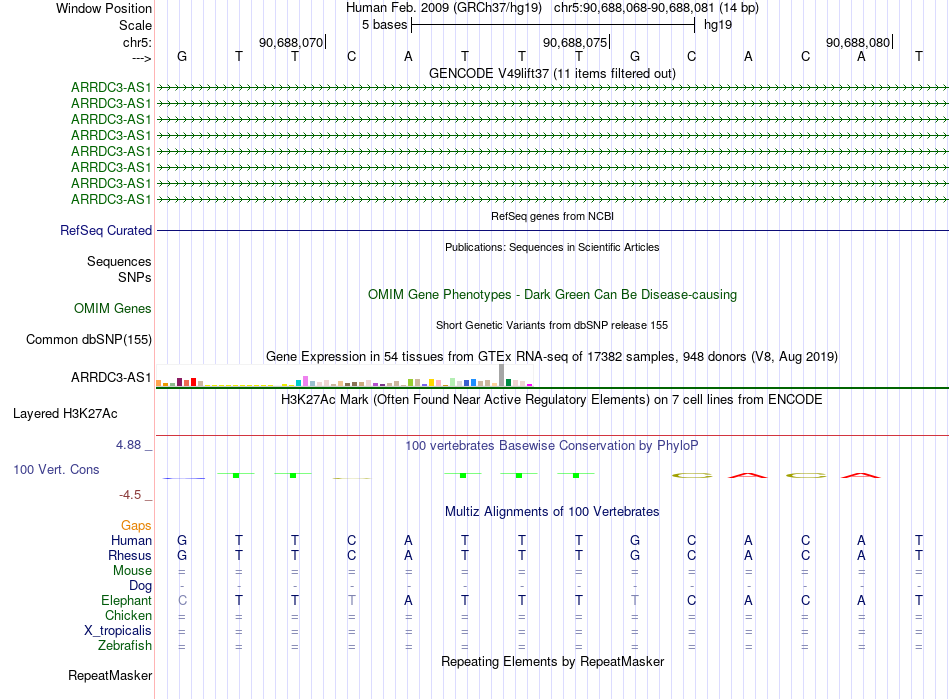The image size is (950, 699).
Task: Click the -4.5 phyloP lower scale value
Action: 130,495
